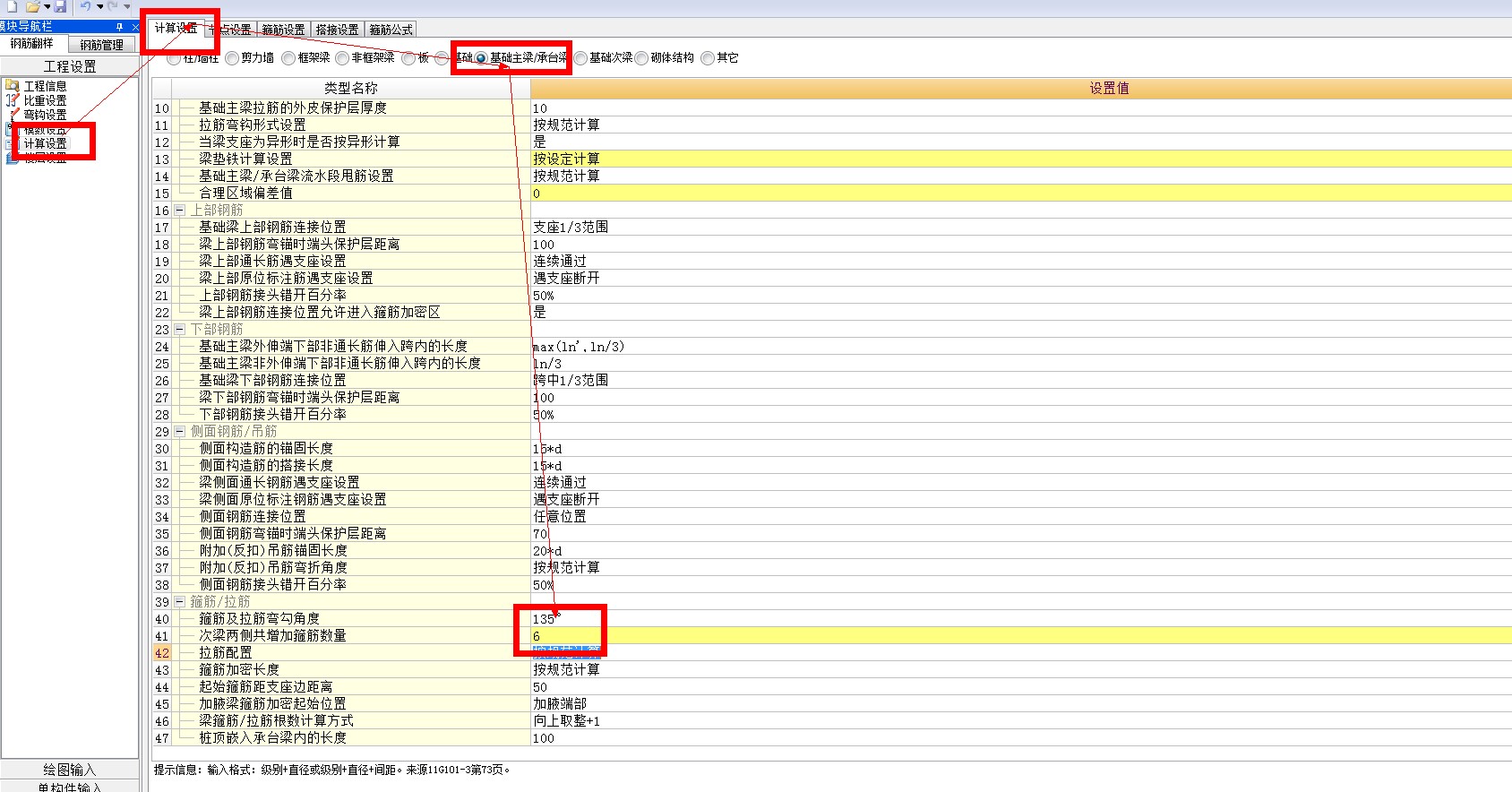Click row number 42 header

pos(162,653)
